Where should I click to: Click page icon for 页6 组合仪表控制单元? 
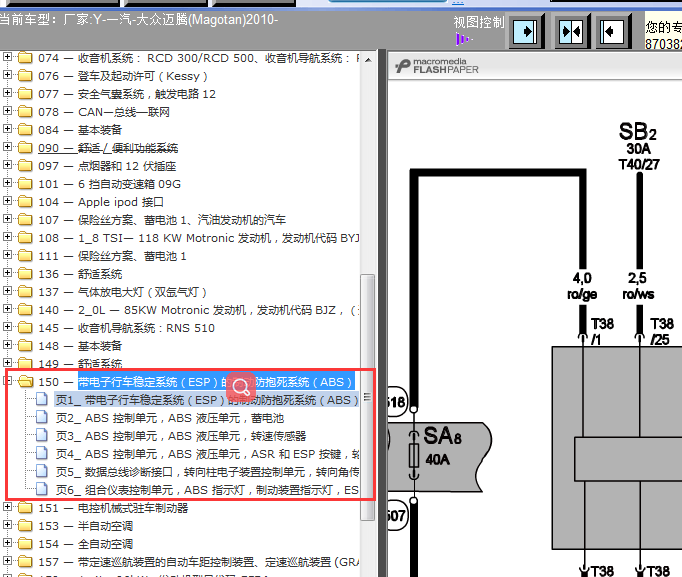42,490
